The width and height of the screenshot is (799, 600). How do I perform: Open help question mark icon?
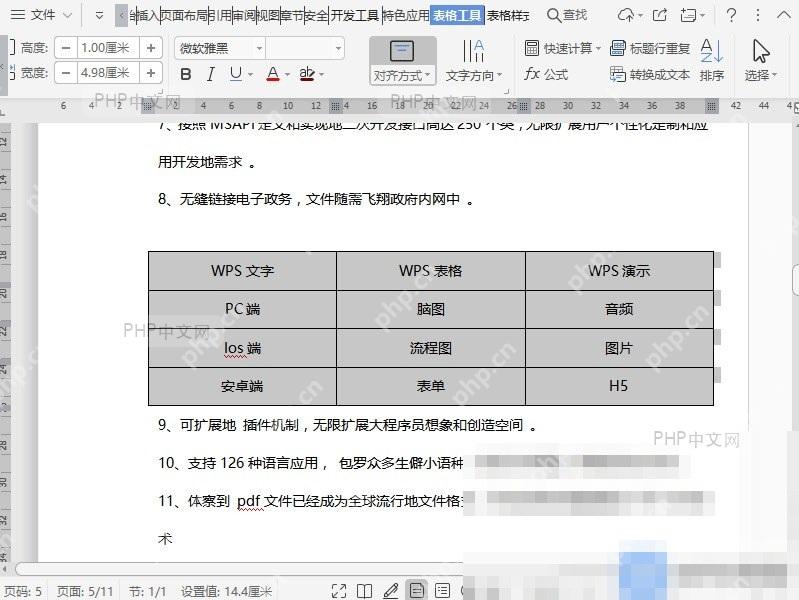coord(731,15)
